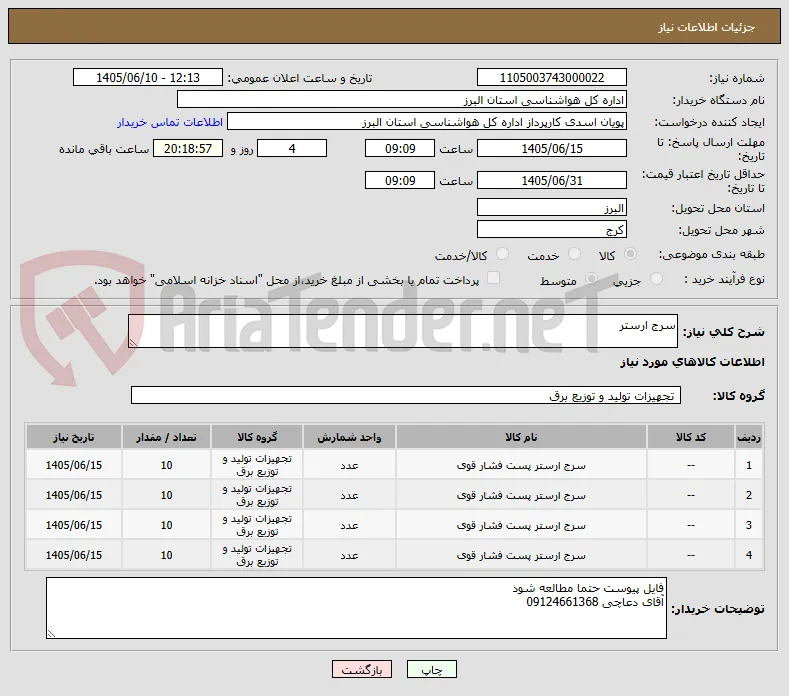This screenshot has width=789, height=696.
Task: Choose the متوسط purchase type radio
Action: pyautogui.click(x=591, y=278)
